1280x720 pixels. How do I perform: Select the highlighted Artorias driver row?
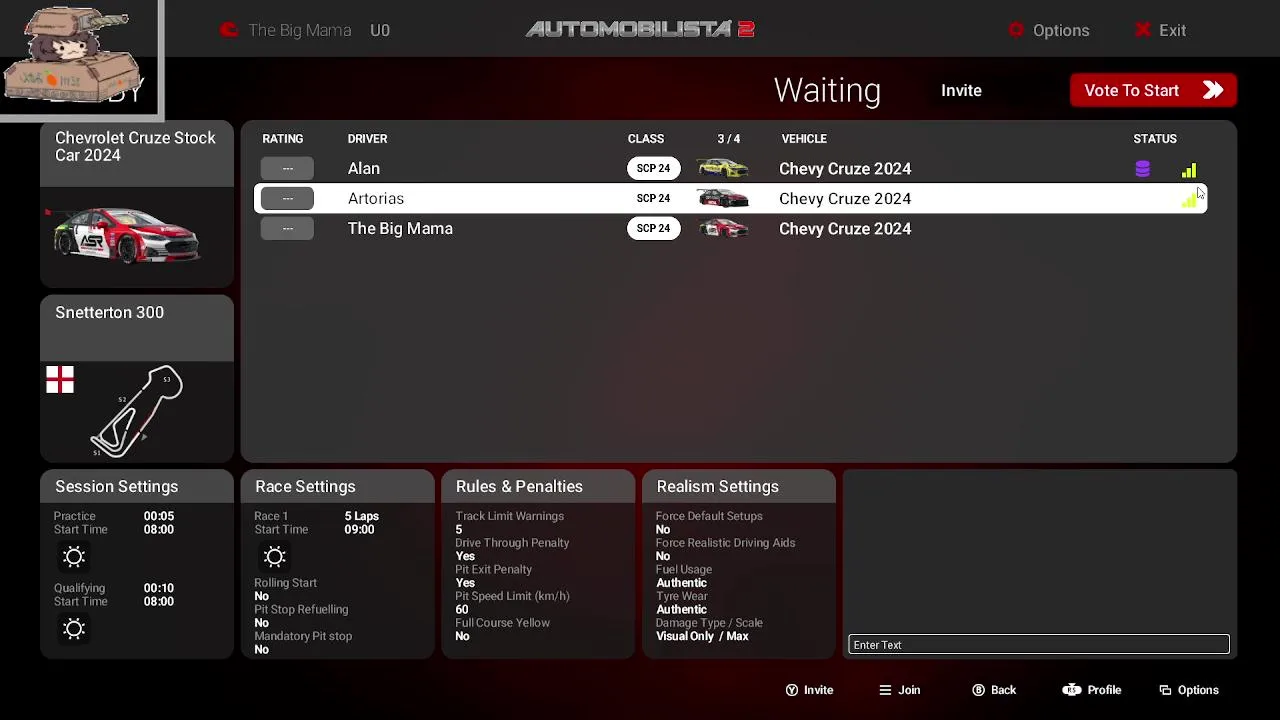tap(730, 198)
